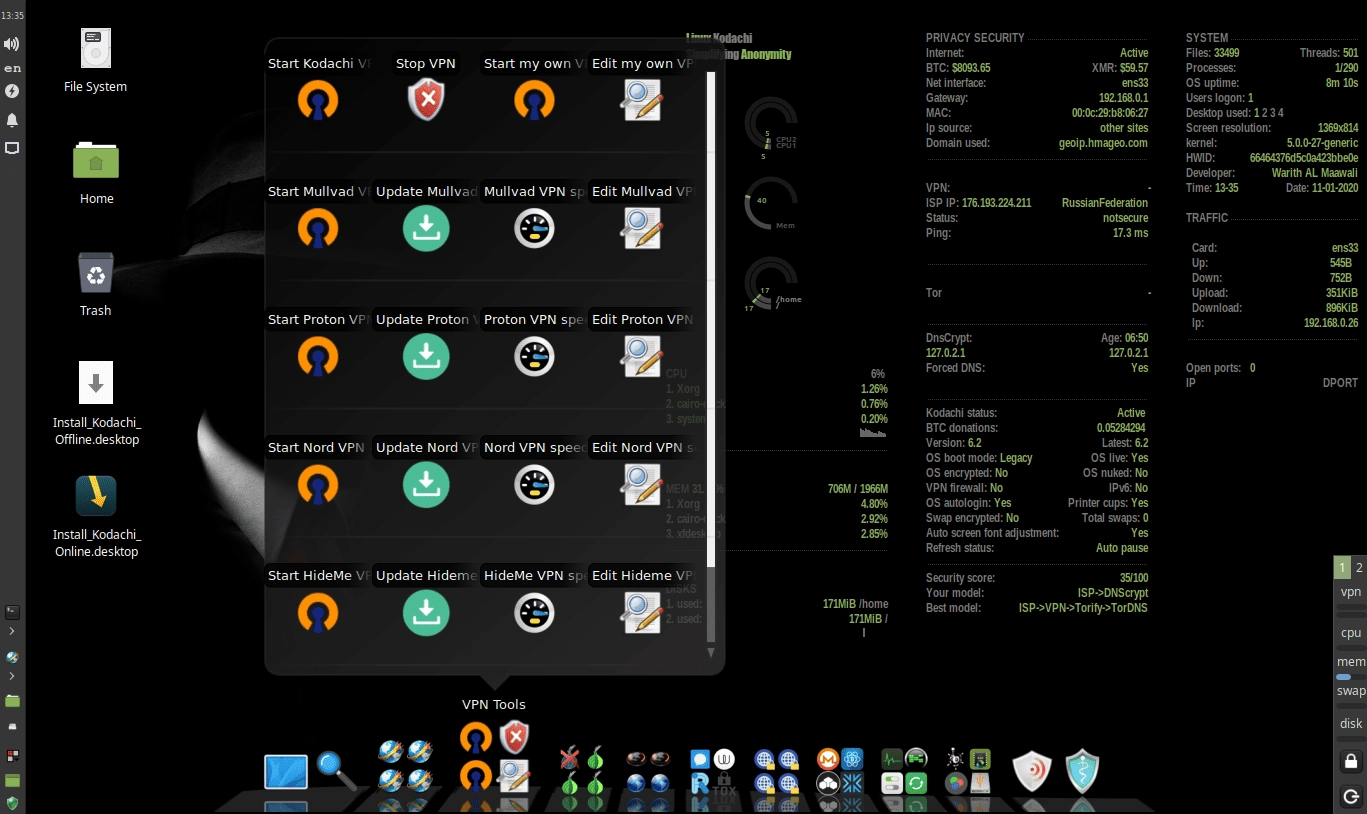Open the Tor tools onion group in dock

[x=582, y=771]
